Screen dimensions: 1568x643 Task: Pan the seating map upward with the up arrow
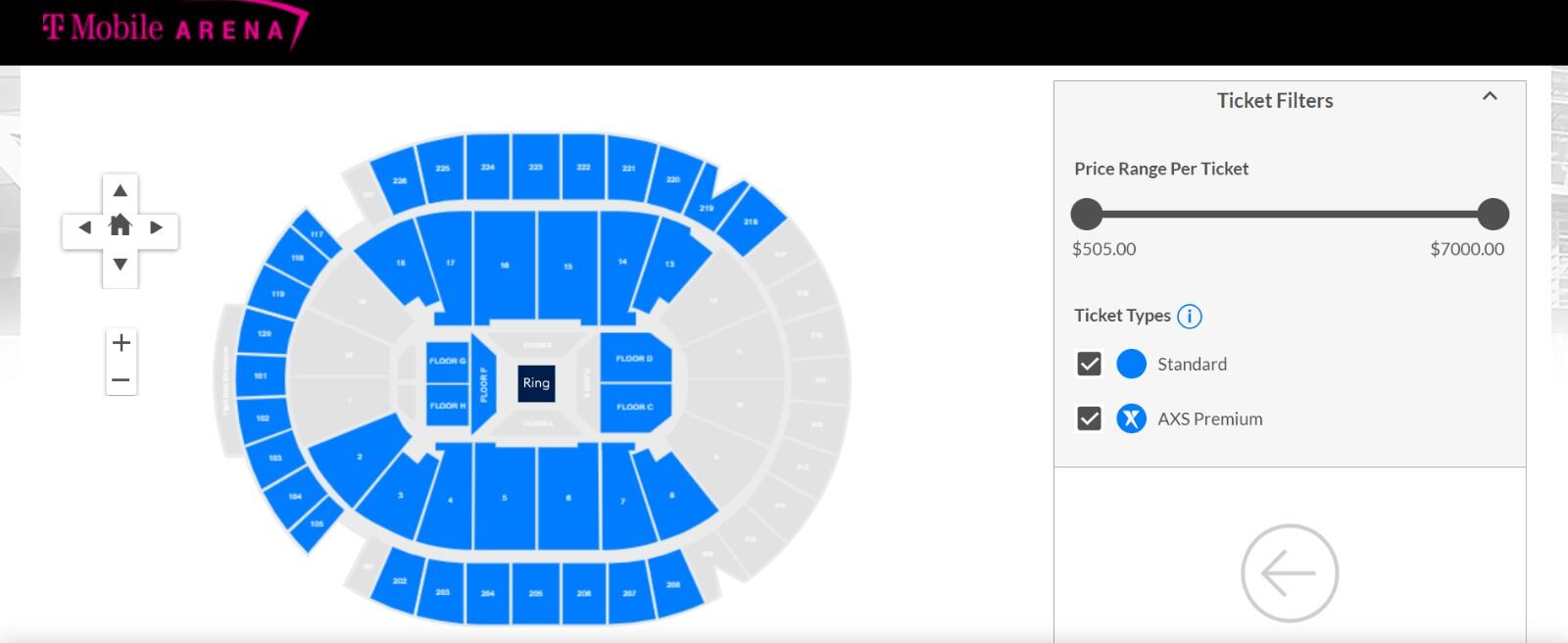[x=121, y=191]
